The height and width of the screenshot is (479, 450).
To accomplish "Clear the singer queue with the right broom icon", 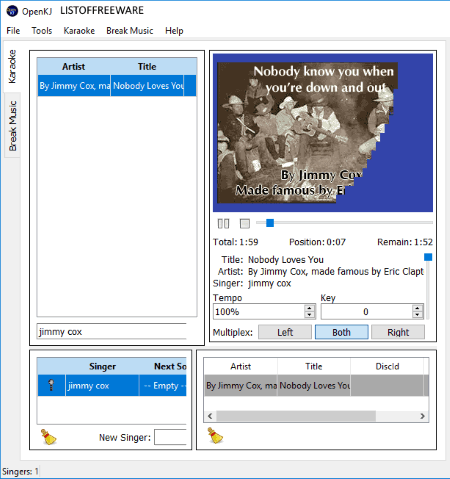I will coord(215,436).
